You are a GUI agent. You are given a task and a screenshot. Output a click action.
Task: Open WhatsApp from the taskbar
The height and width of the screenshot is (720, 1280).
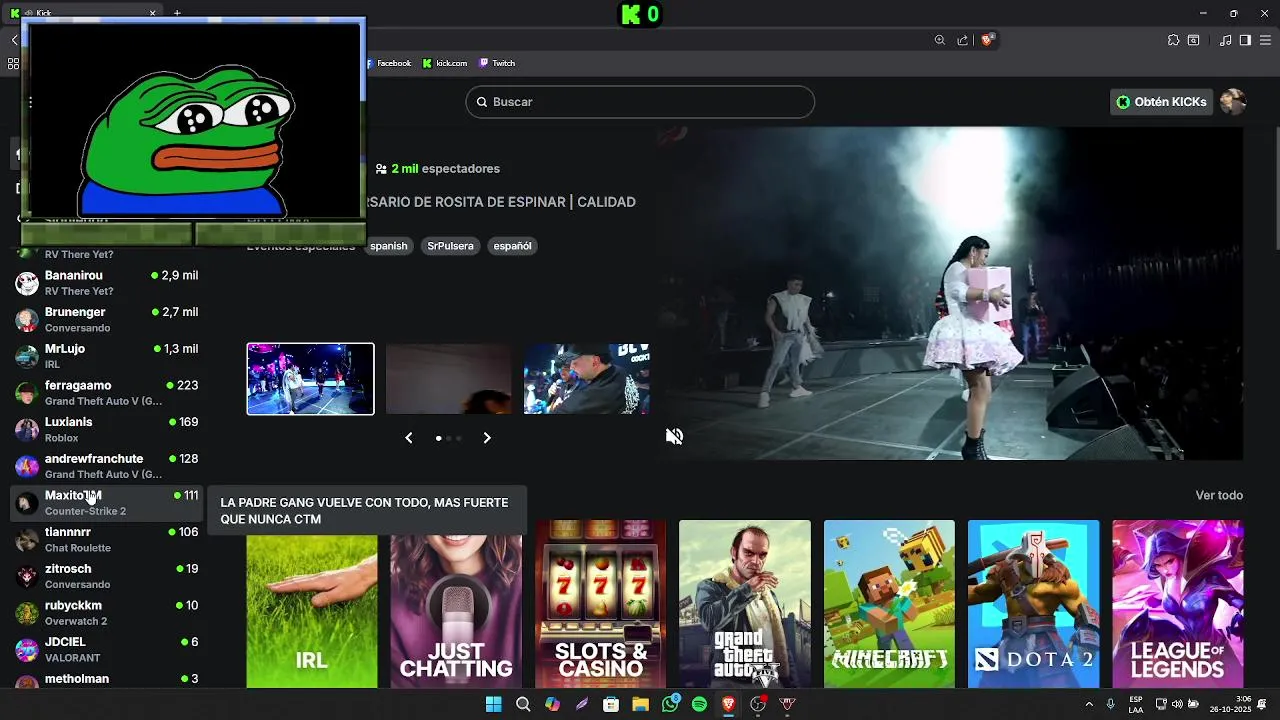(670, 704)
